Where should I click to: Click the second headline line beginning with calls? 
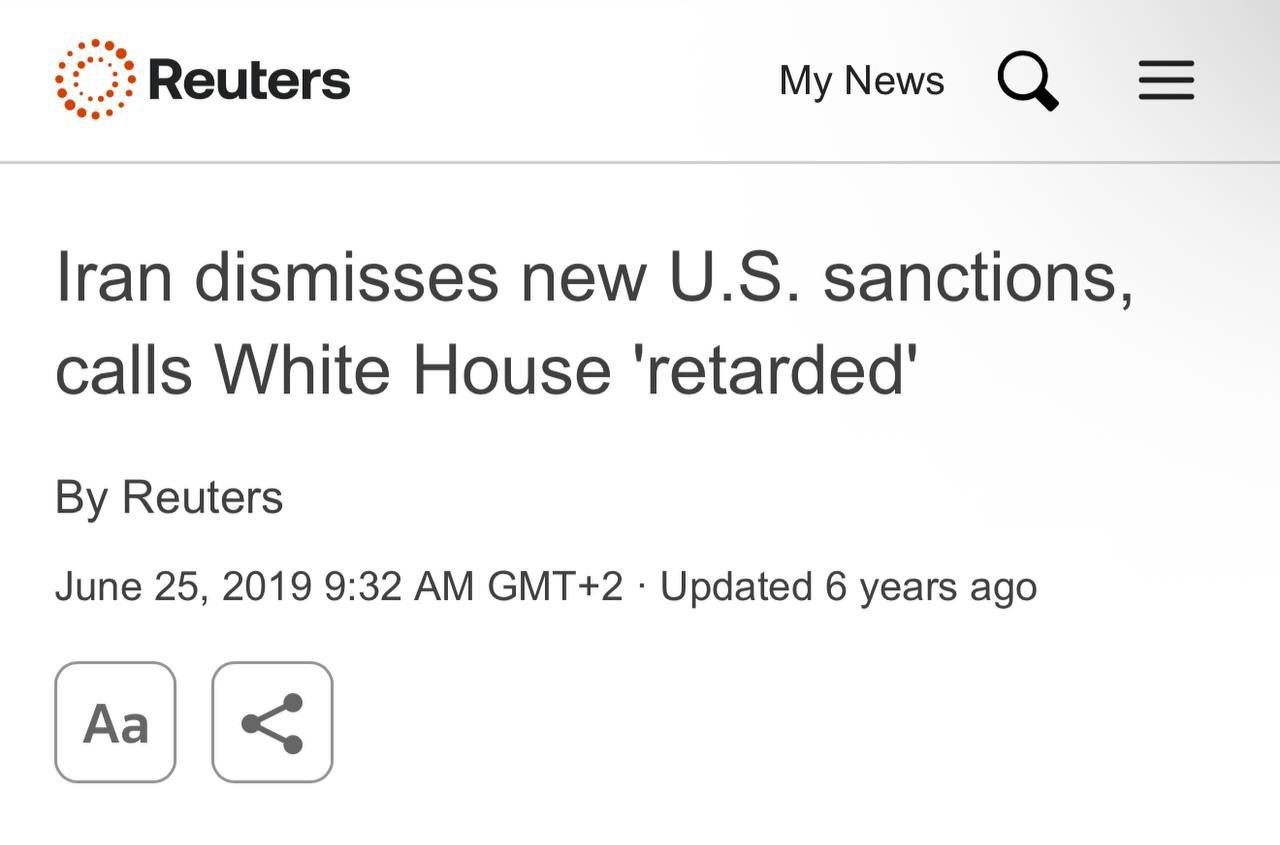pyautogui.click(x=486, y=369)
